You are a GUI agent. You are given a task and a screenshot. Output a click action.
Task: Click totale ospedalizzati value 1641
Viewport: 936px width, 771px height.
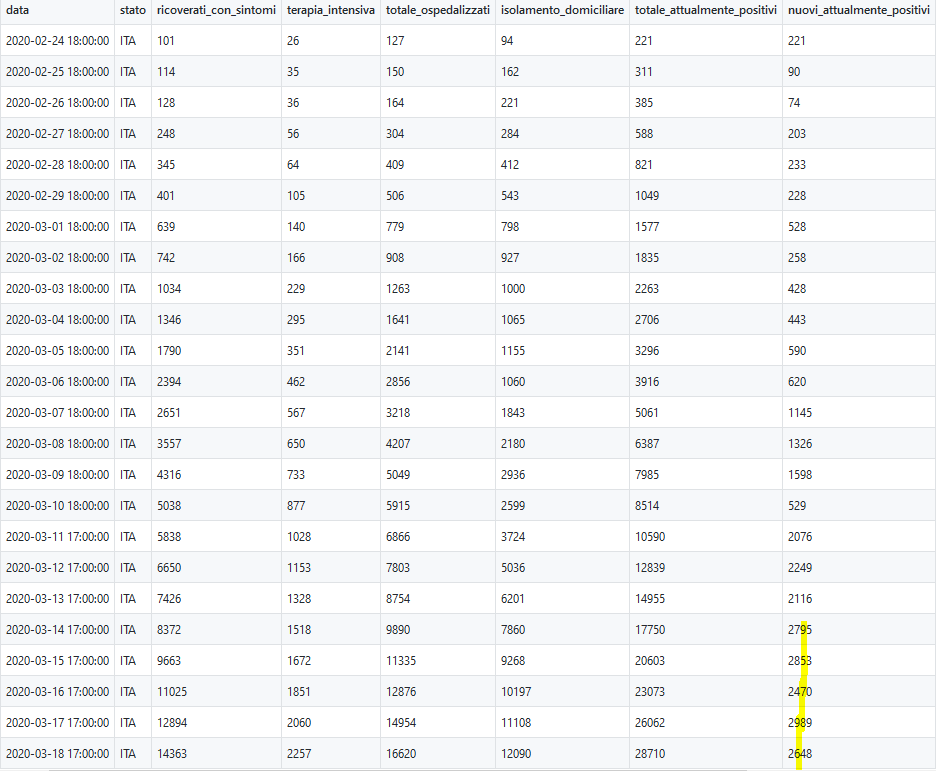coord(398,320)
